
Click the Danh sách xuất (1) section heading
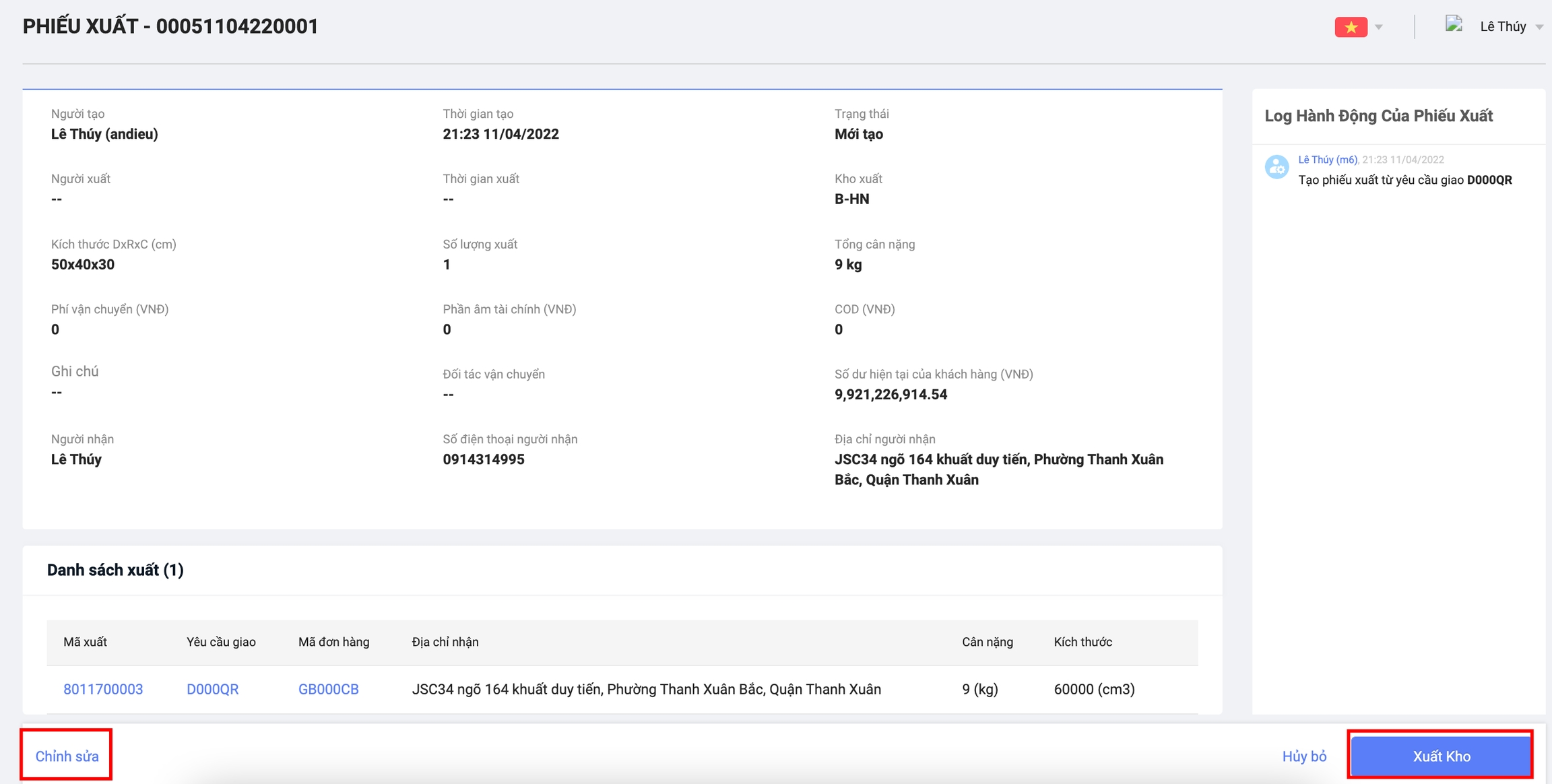pos(115,570)
